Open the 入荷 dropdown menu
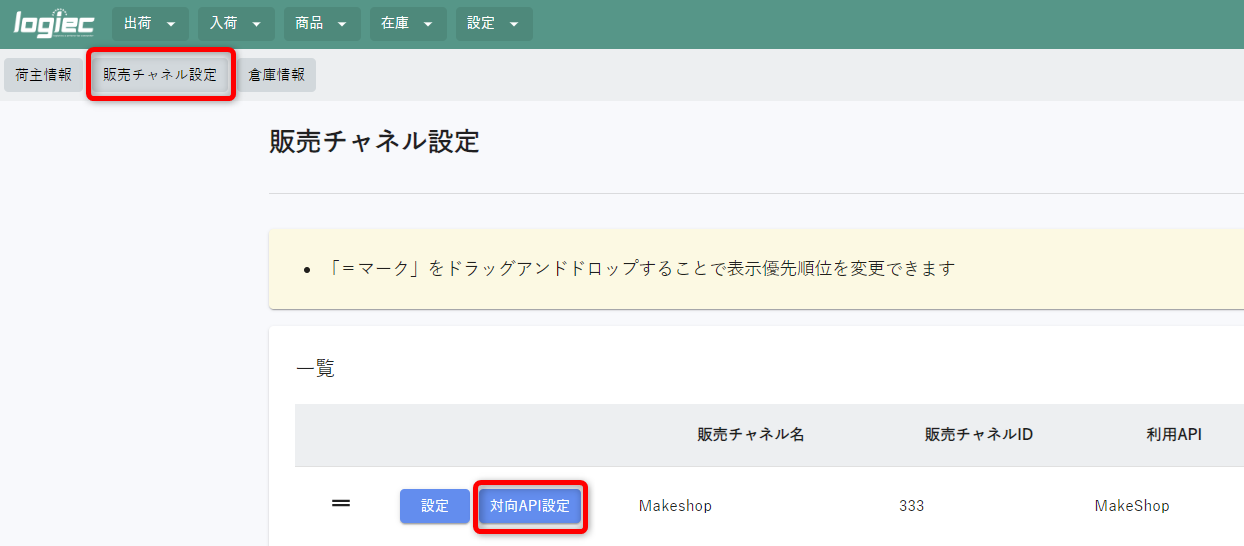This screenshot has width=1244, height=546. (236, 24)
